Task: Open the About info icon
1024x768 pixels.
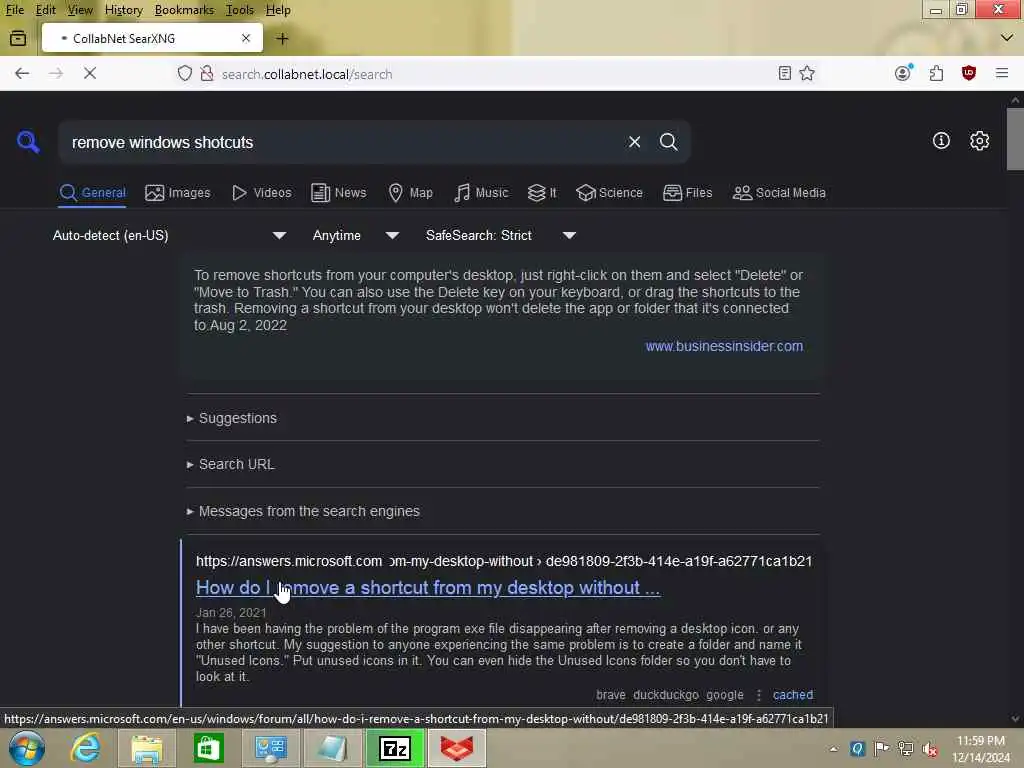Action: (941, 140)
